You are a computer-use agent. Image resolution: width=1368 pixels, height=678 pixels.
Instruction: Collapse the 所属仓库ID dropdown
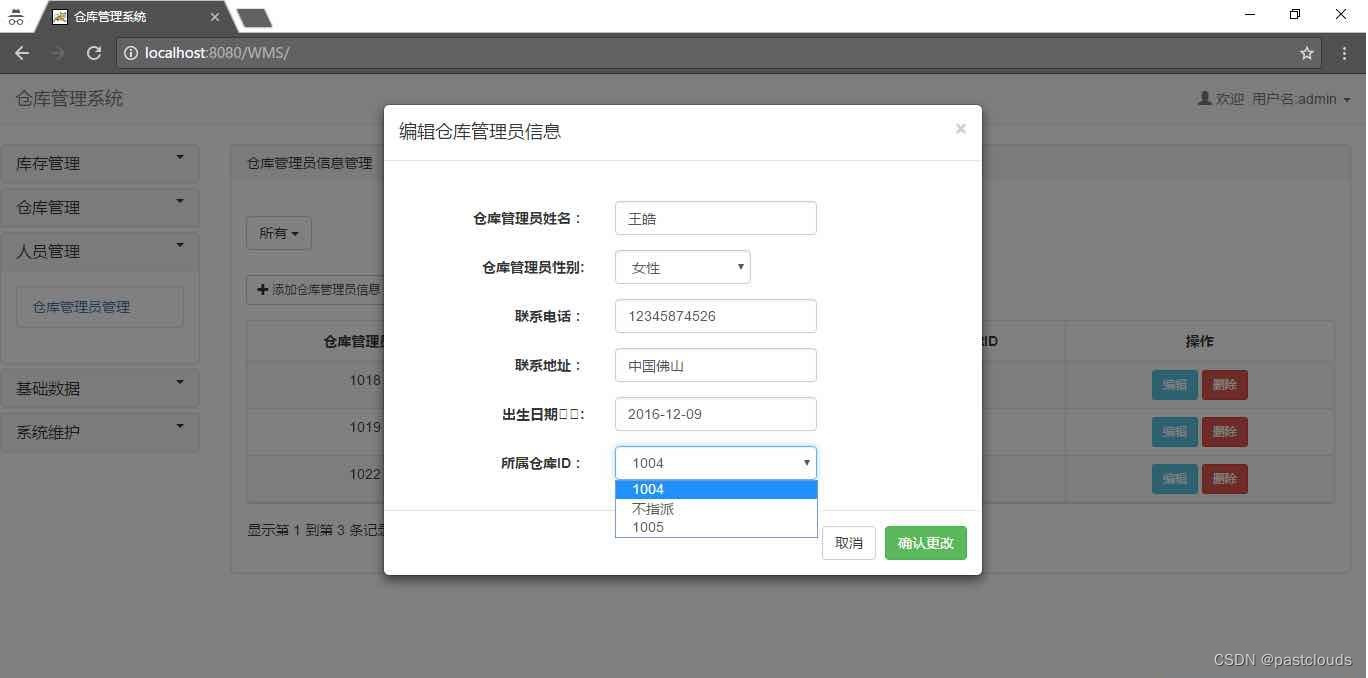click(x=716, y=463)
